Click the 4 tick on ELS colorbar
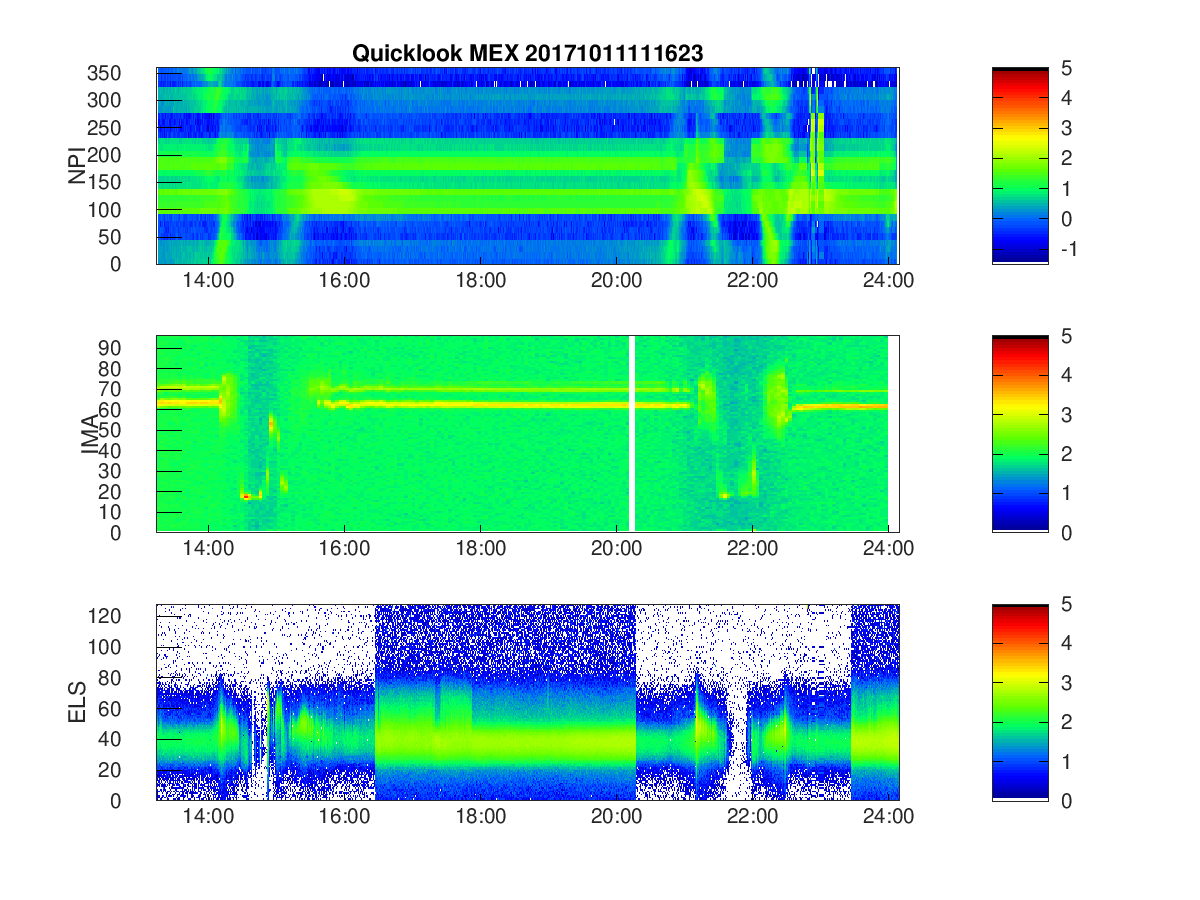The width and height of the screenshot is (1200, 900). (x=1065, y=643)
